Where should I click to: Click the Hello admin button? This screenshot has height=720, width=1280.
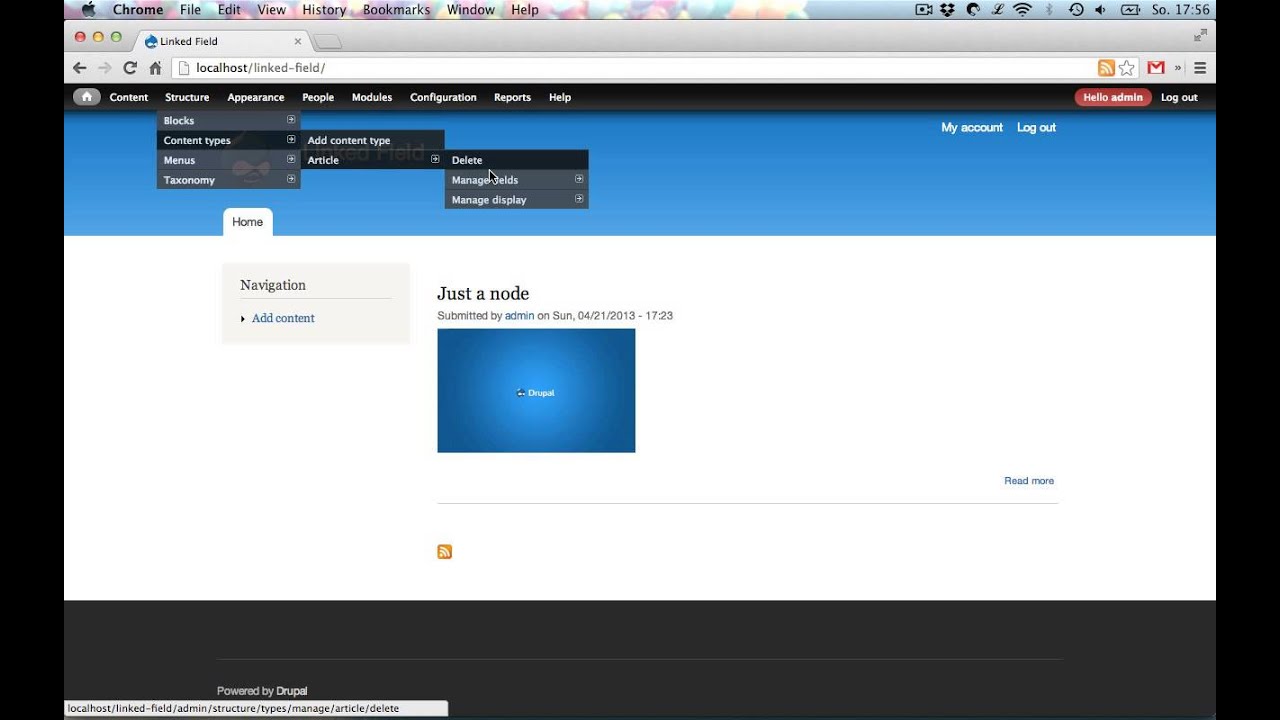[1113, 97]
